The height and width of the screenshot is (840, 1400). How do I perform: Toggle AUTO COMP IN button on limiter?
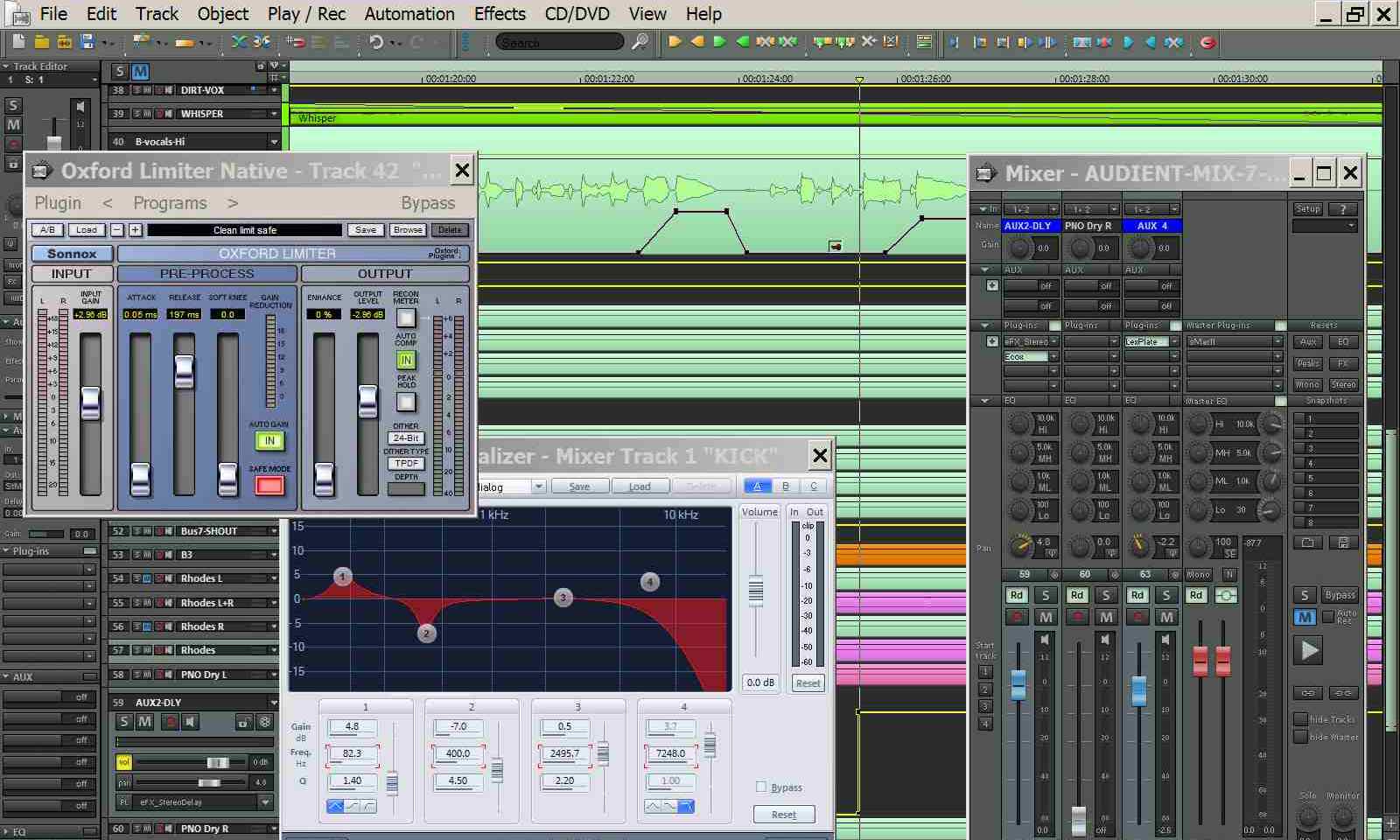[406, 360]
